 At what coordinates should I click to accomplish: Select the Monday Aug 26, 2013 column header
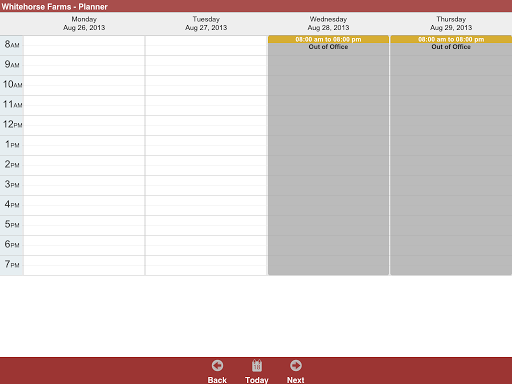(84, 23)
